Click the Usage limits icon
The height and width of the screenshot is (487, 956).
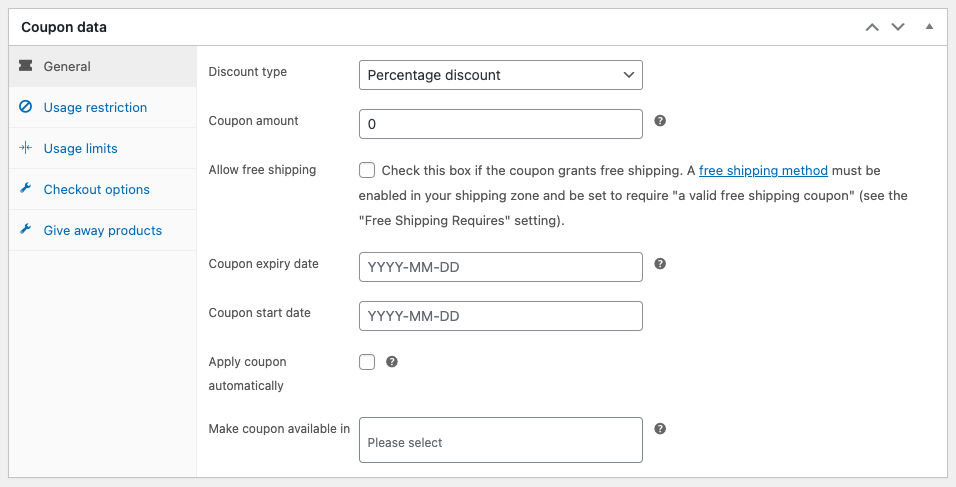pyautogui.click(x=26, y=148)
